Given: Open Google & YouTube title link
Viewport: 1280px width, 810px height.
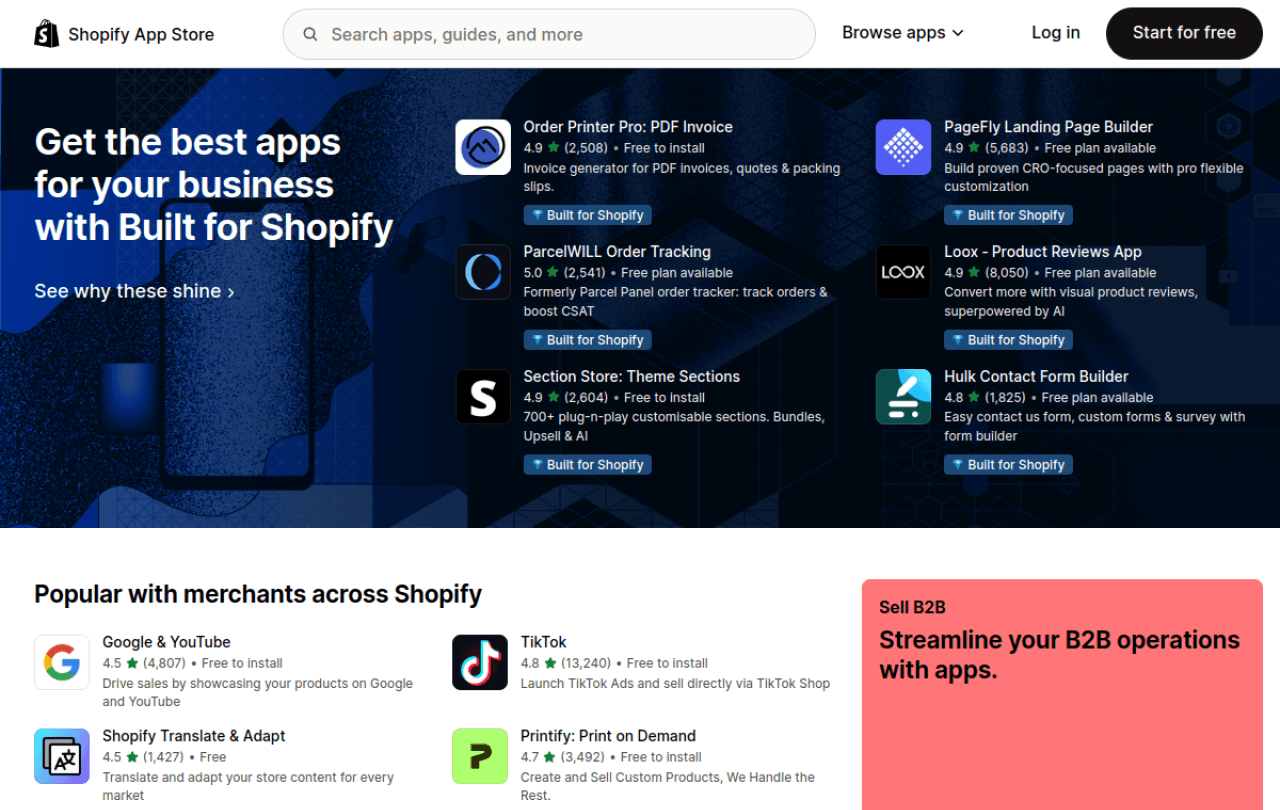Looking at the screenshot, I should pyautogui.click(x=166, y=642).
